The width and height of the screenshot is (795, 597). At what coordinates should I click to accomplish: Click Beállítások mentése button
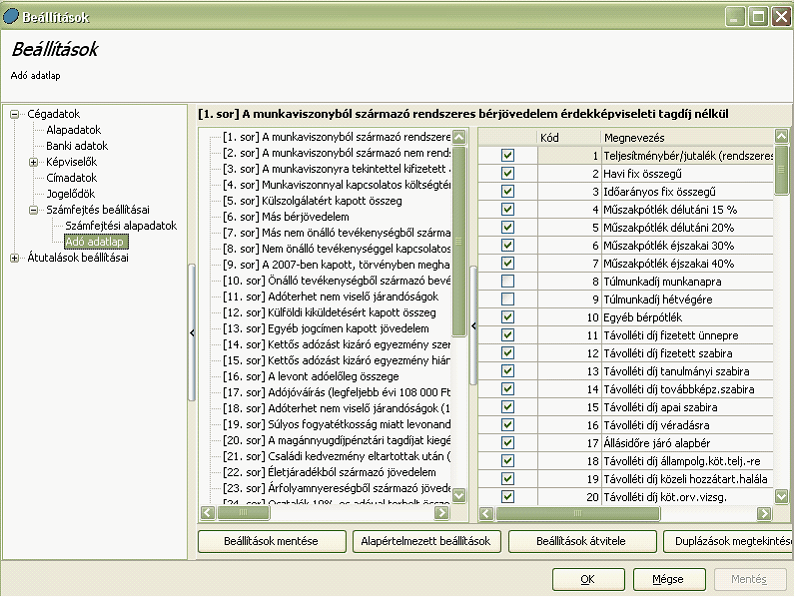(272, 541)
